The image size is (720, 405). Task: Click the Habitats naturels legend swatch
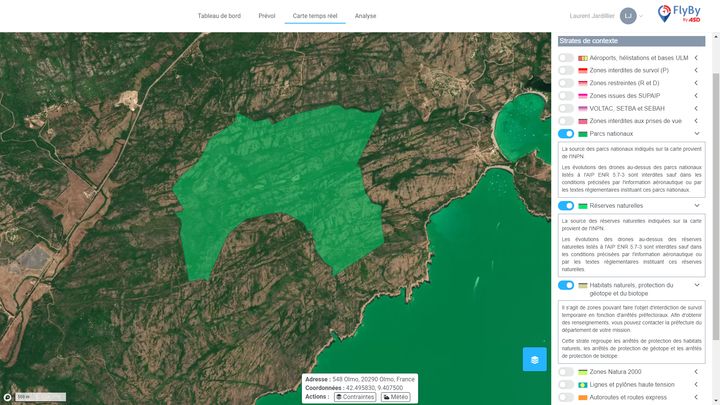pos(583,286)
